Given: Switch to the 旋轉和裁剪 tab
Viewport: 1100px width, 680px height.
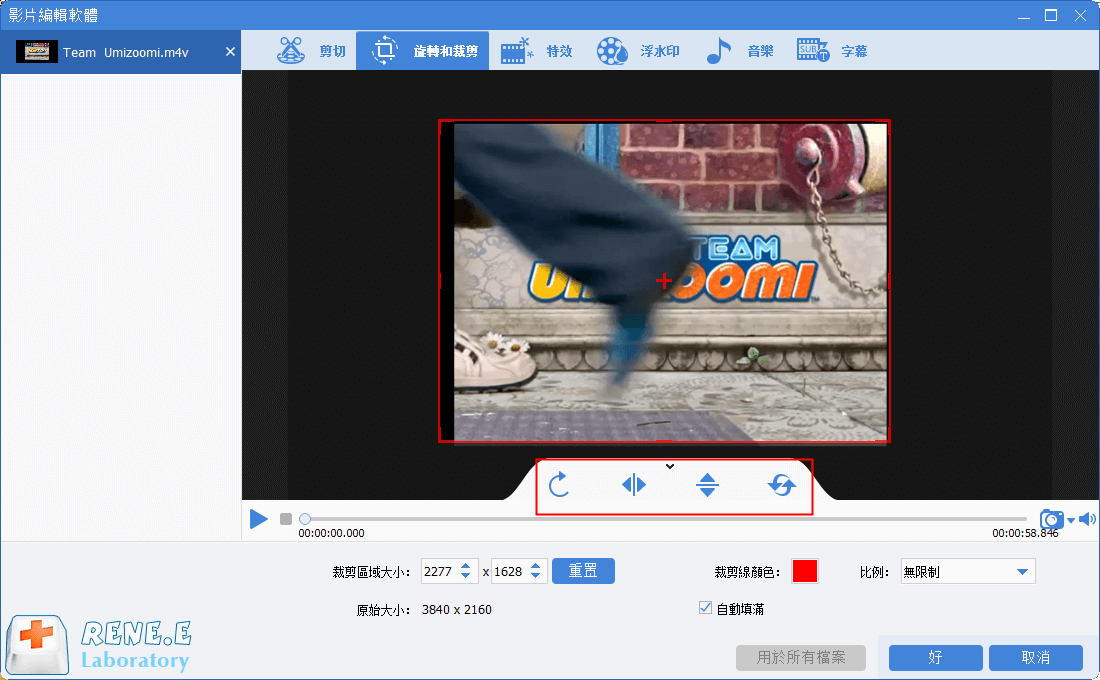Looking at the screenshot, I should pyautogui.click(x=422, y=51).
